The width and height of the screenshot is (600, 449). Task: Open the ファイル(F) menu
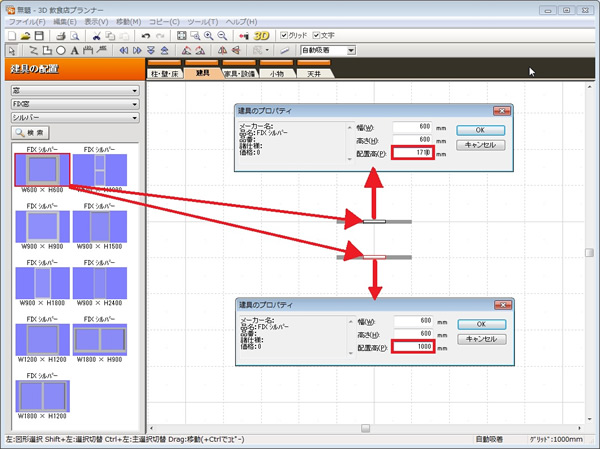[27, 21]
